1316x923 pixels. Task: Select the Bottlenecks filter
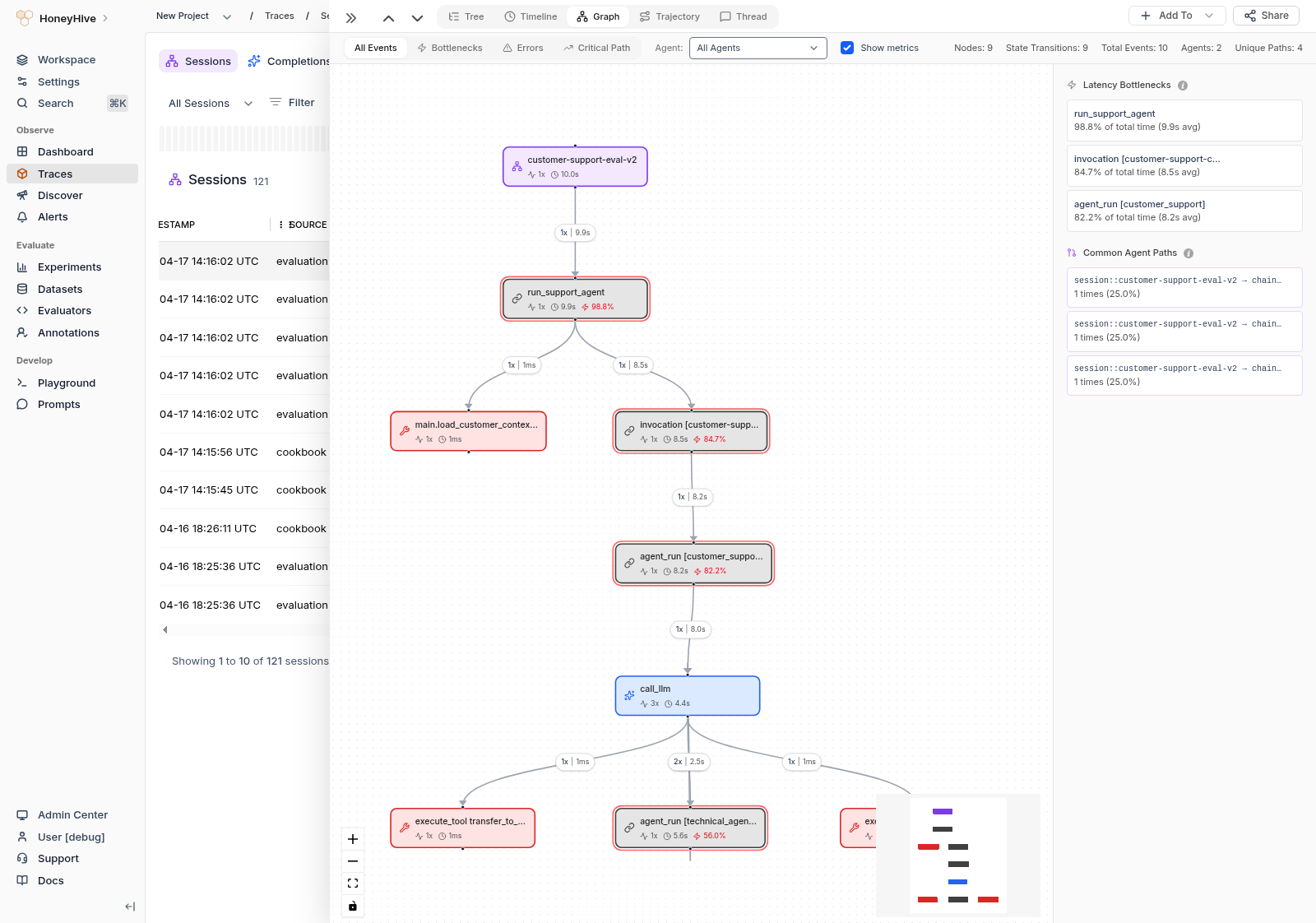[x=450, y=48]
